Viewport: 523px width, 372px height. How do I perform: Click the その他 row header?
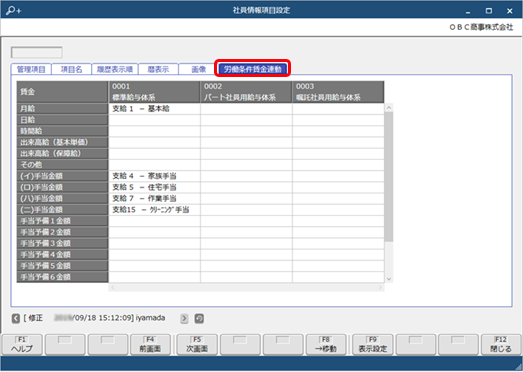coord(62,165)
